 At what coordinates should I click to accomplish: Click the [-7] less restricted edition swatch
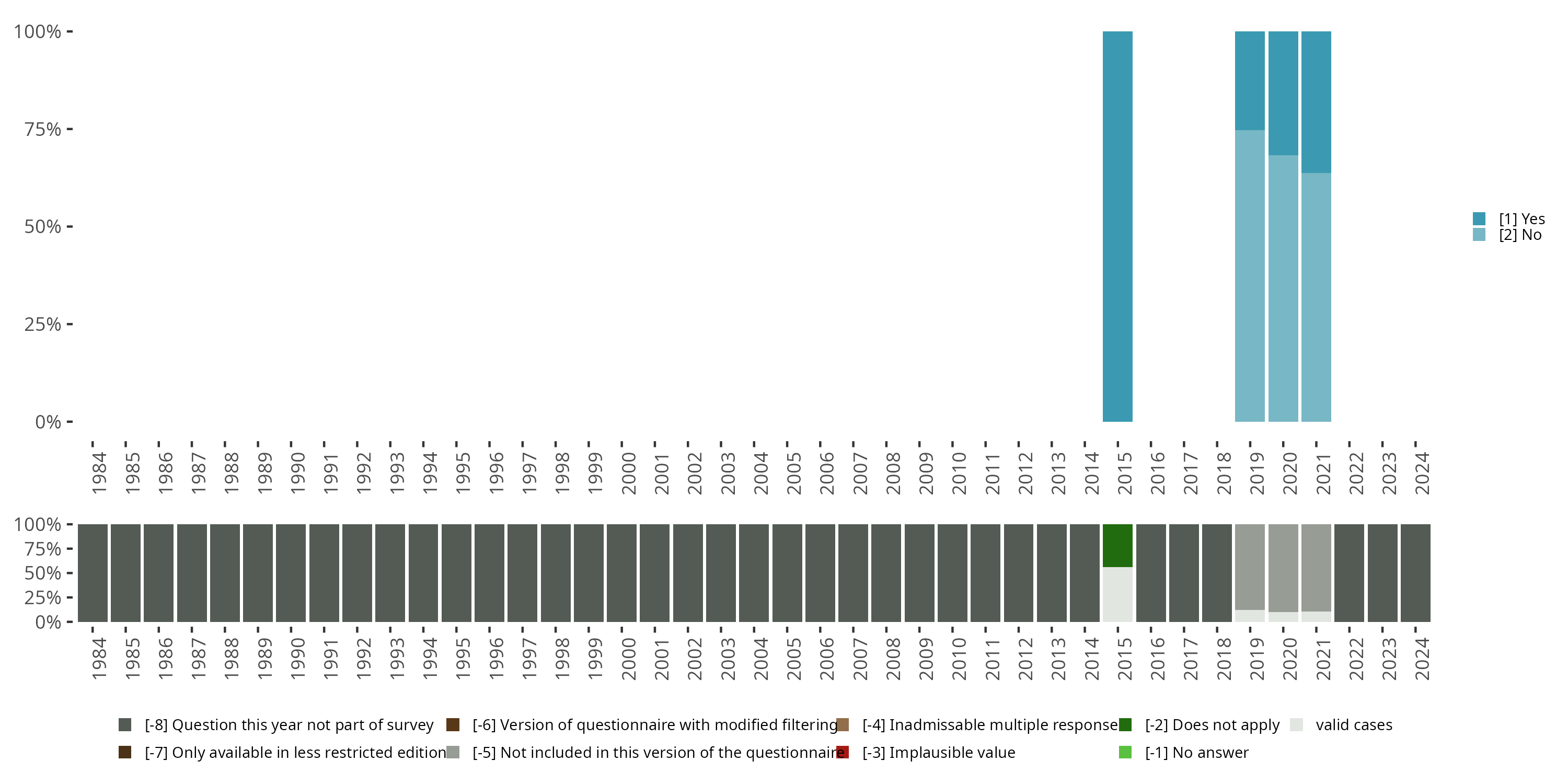coord(125,752)
